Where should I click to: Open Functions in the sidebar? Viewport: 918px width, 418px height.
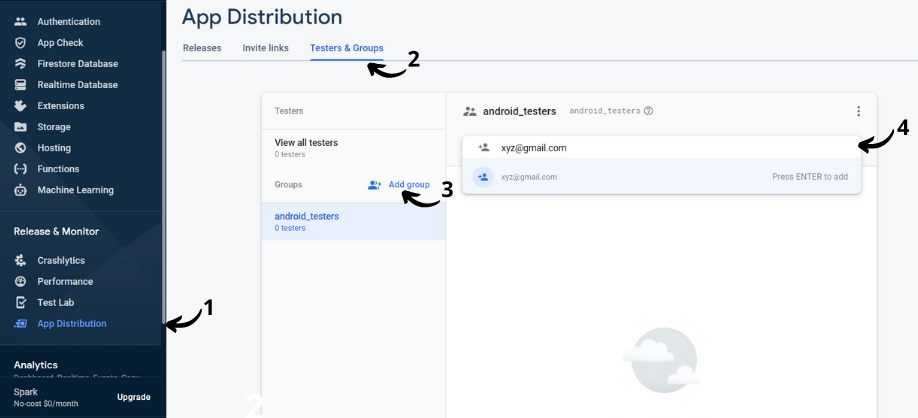coord(58,169)
